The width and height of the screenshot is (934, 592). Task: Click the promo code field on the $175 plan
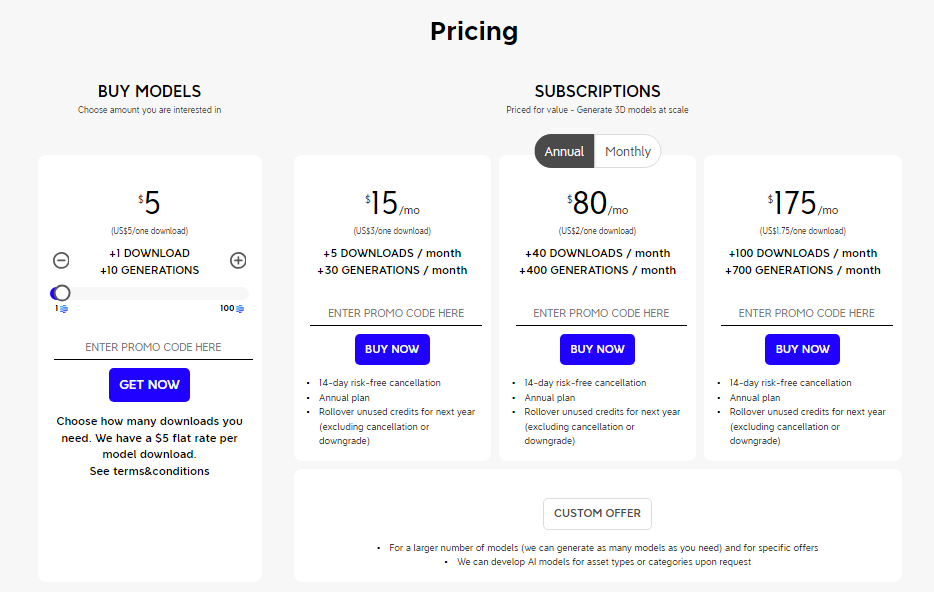click(806, 313)
